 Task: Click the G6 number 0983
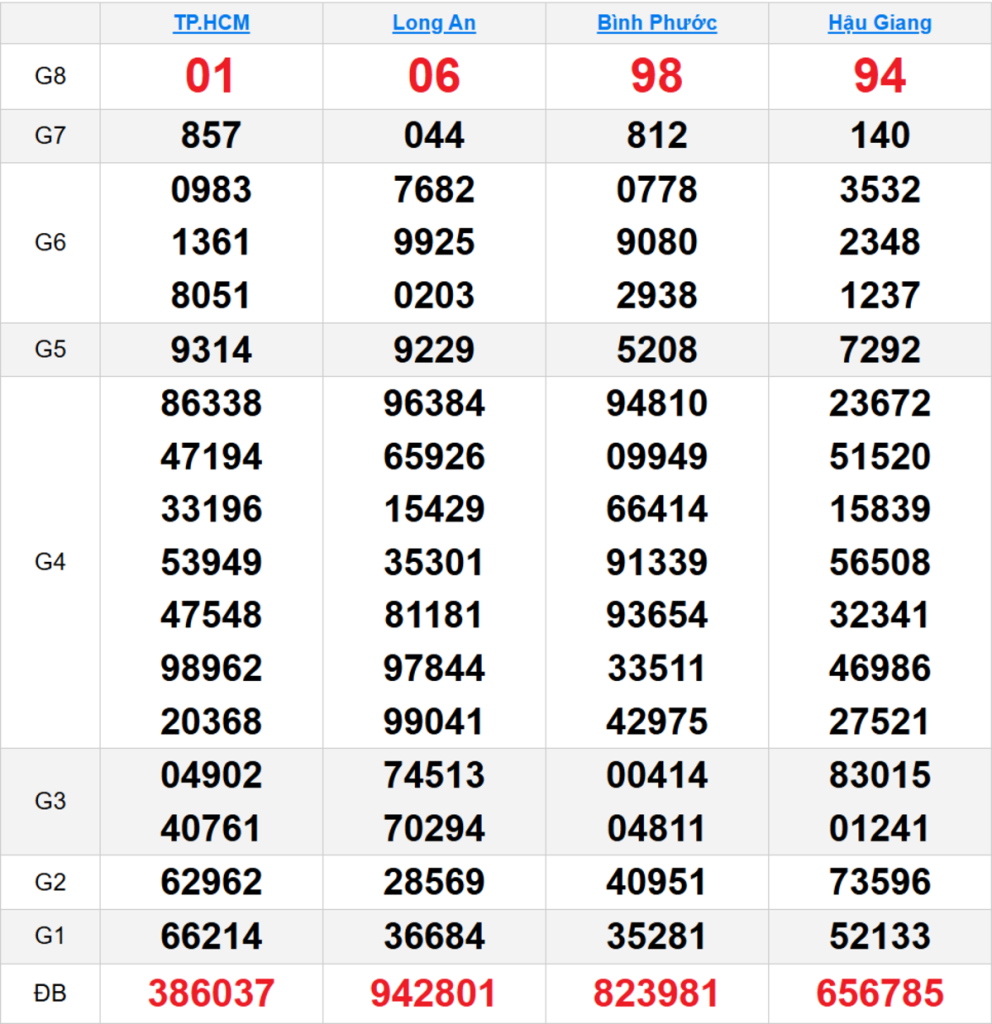[x=212, y=190]
